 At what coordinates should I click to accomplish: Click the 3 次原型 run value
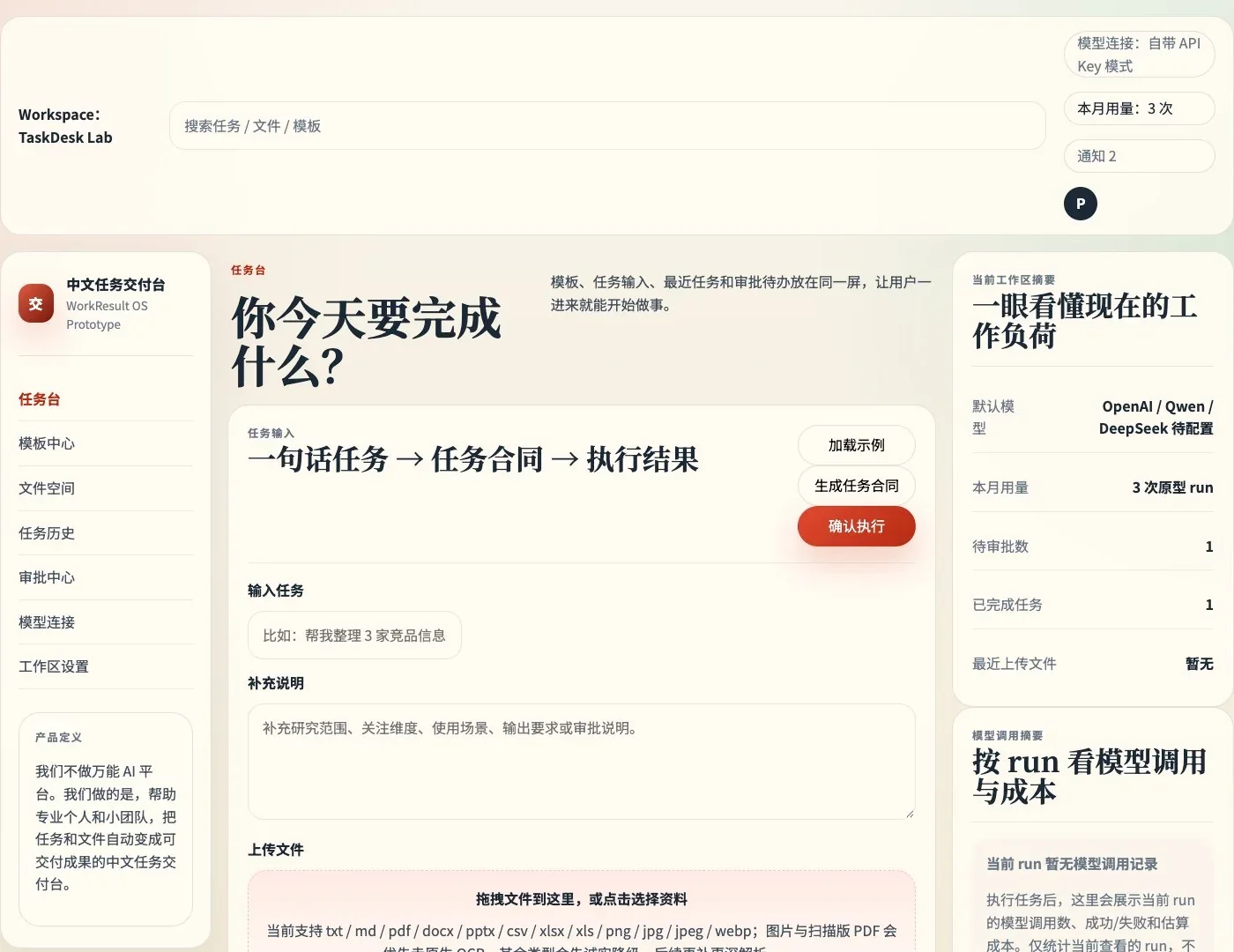point(1172,487)
